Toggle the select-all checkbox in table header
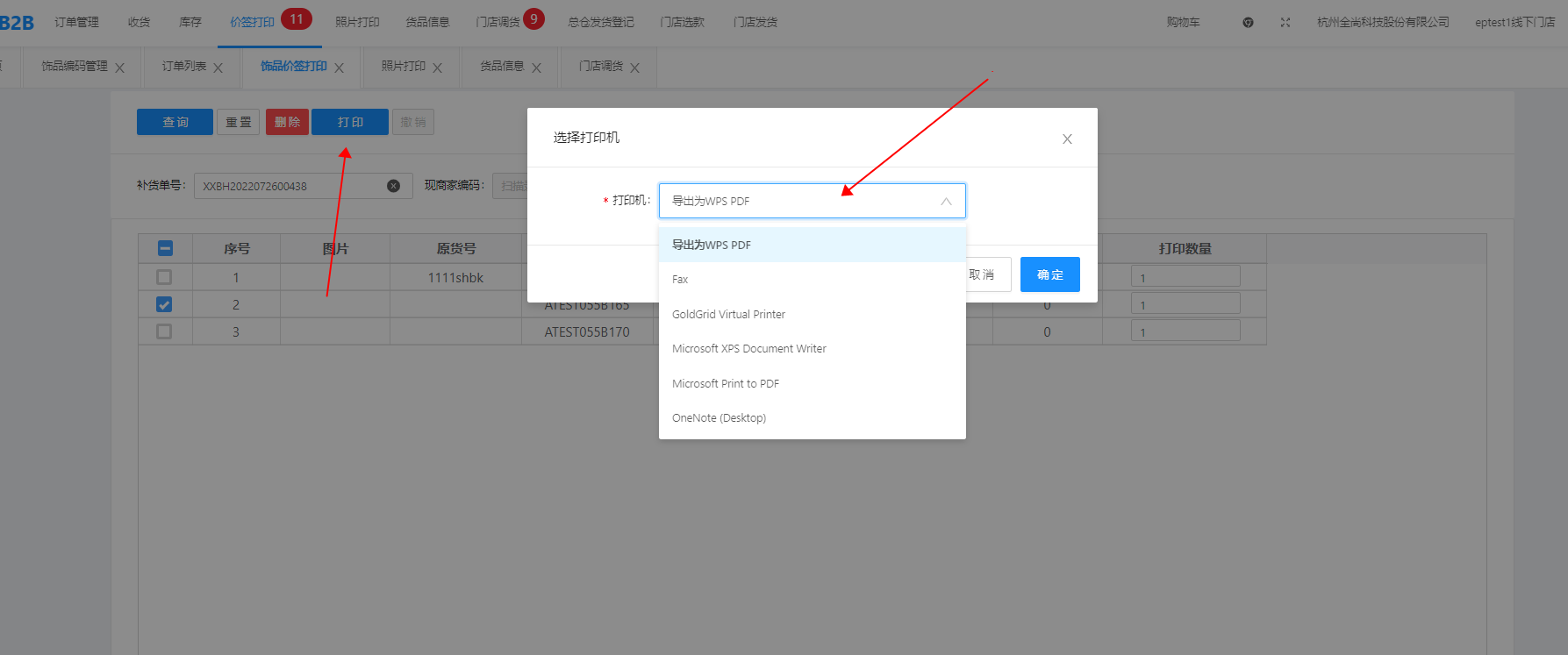Screen dimensions: 1568x655 click(x=165, y=249)
